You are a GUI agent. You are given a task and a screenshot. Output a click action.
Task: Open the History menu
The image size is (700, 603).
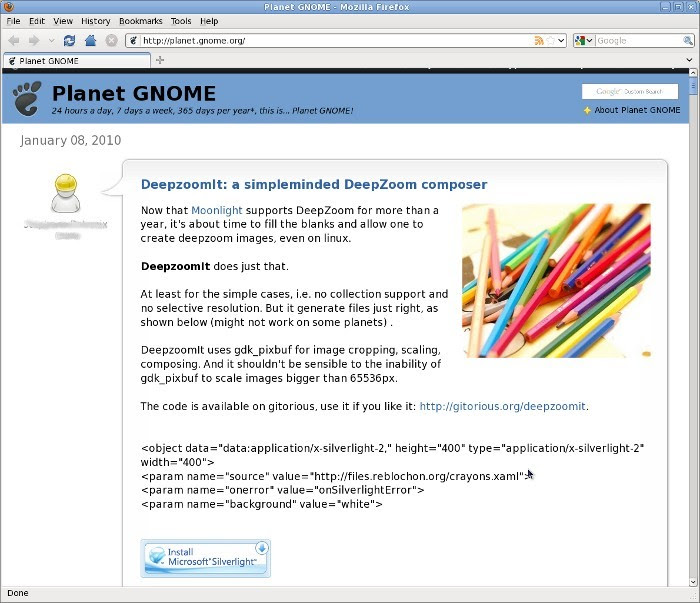pos(96,21)
